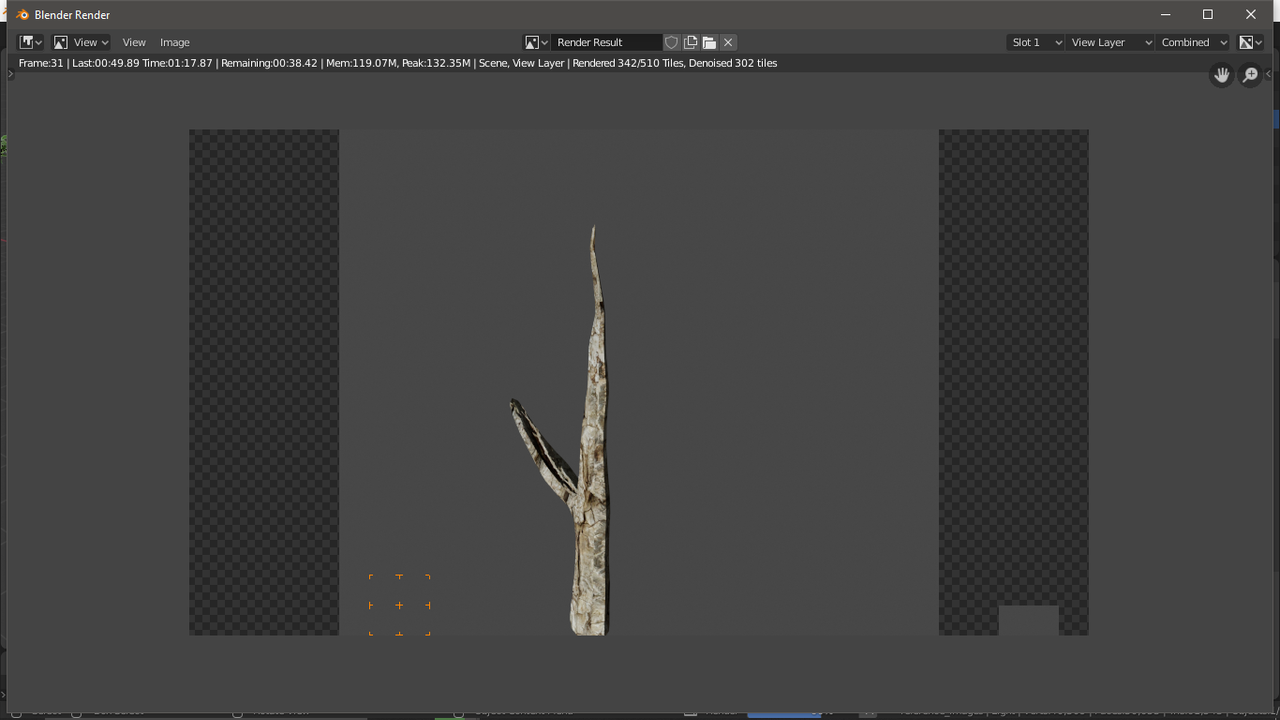Screen dimensions: 1280x720
Task: Click the display channels image icon
Action: pos(1247,42)
